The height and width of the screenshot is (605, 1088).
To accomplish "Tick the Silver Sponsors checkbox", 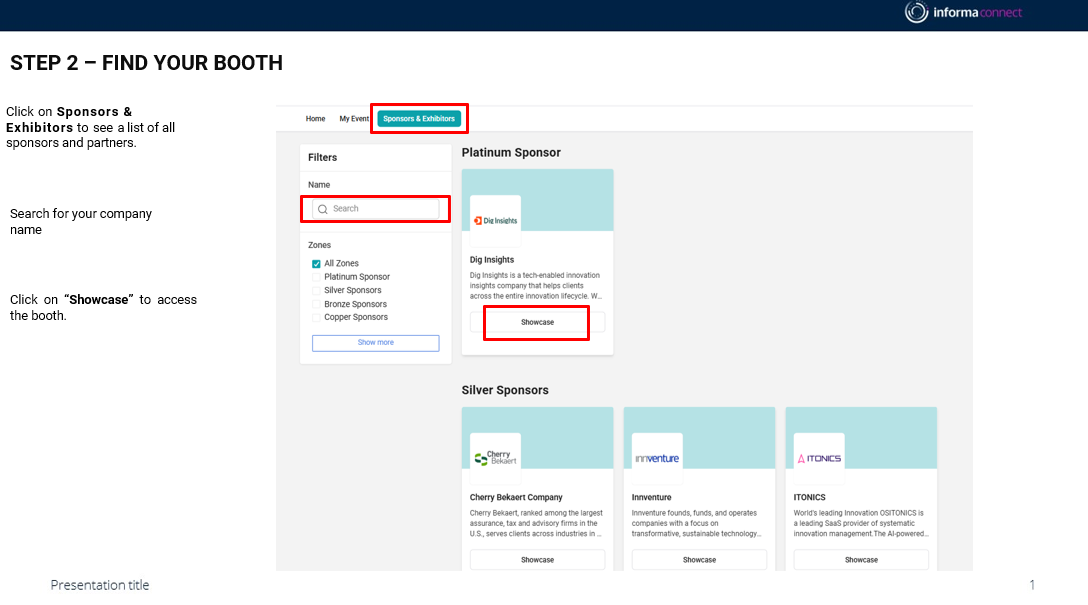I will click(x=316, y=291).
